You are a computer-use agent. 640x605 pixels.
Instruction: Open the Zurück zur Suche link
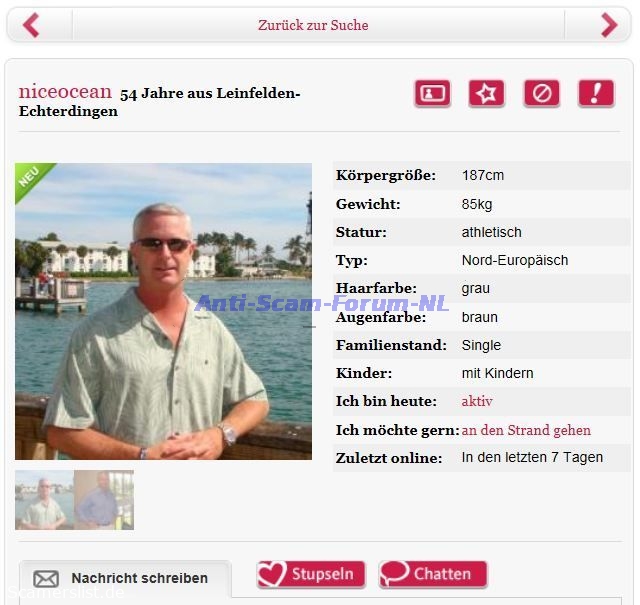(x=313, y=25)
